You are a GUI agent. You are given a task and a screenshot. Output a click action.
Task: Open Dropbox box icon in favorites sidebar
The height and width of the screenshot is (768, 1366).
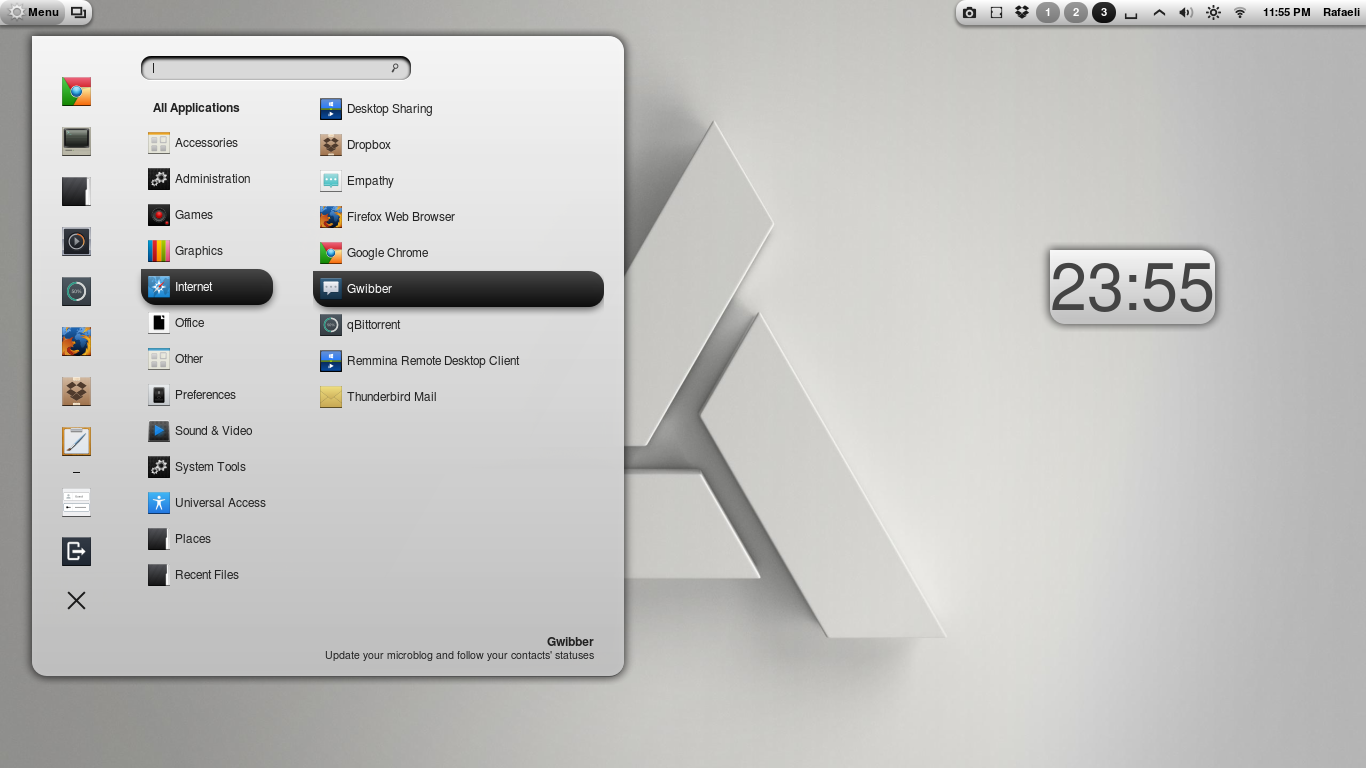[x=76, y=391]
